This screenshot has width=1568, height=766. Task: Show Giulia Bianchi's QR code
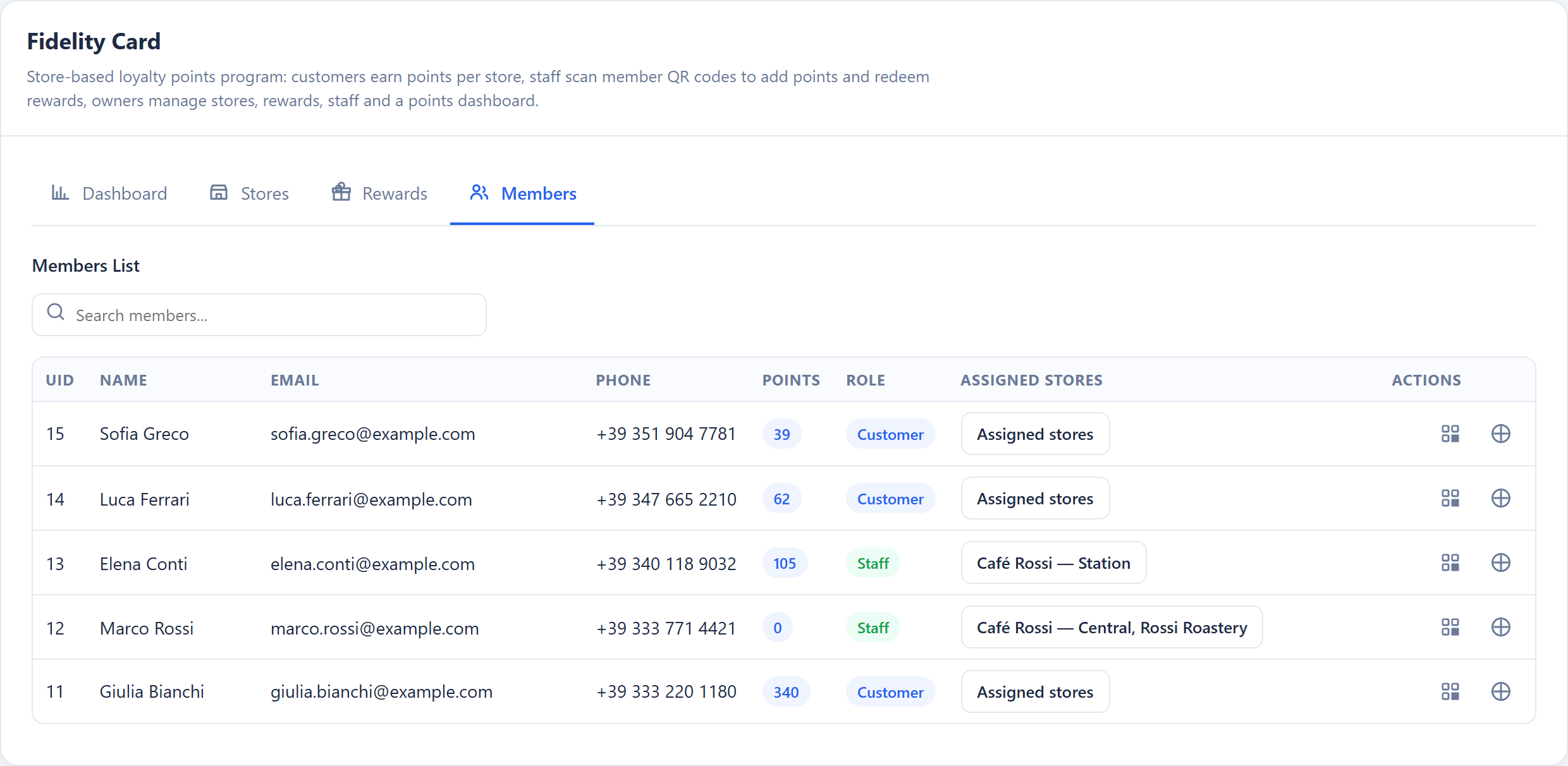click(1450, 691)
